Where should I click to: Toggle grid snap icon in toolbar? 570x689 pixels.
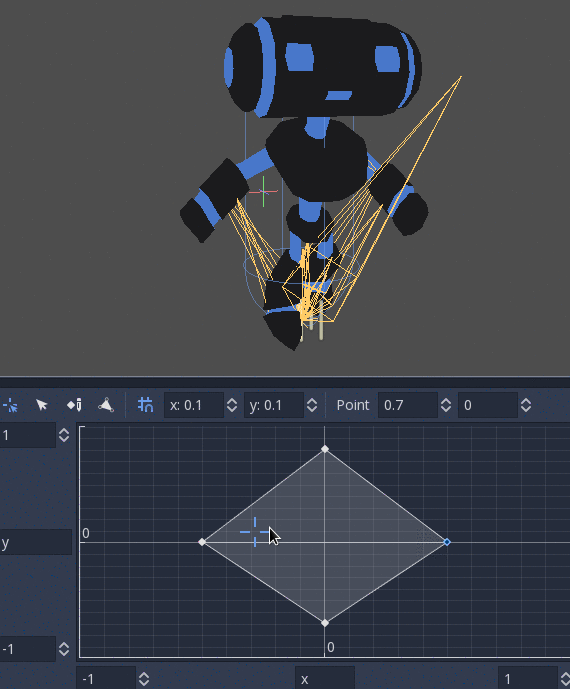click(x=145, y=405)
